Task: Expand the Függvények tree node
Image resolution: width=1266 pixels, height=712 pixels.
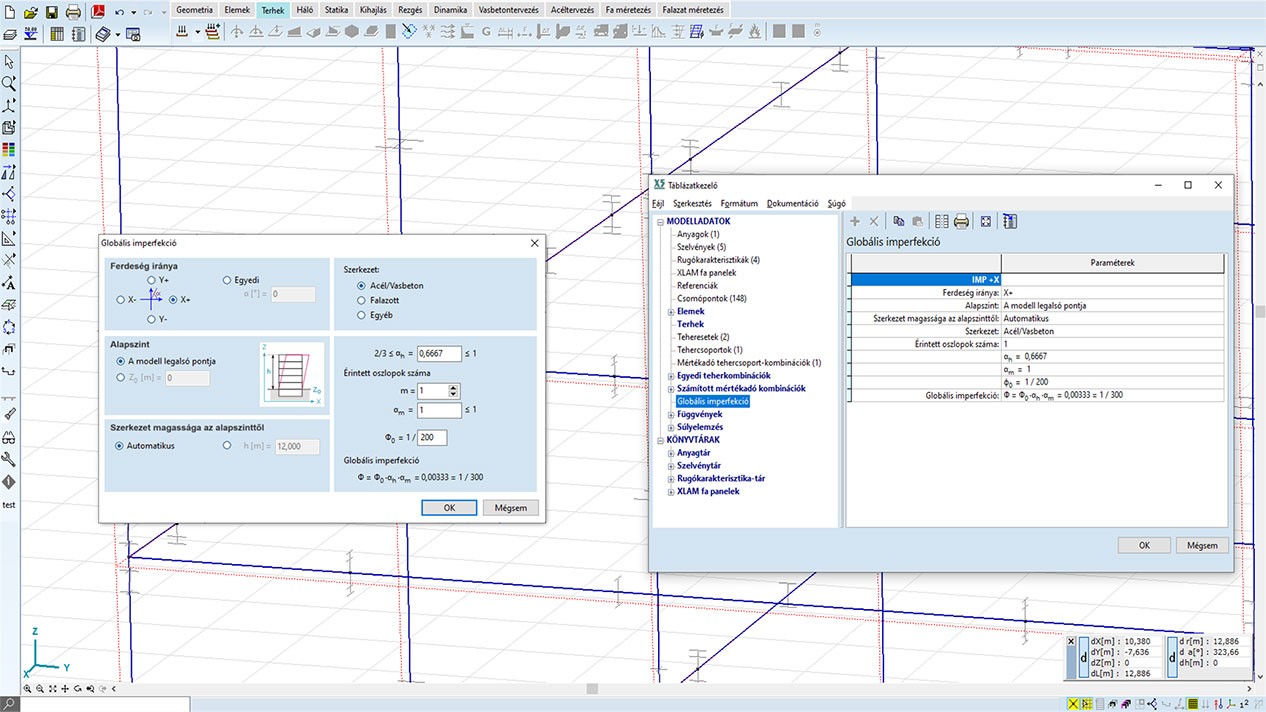Action: click(x=670, y=415)
